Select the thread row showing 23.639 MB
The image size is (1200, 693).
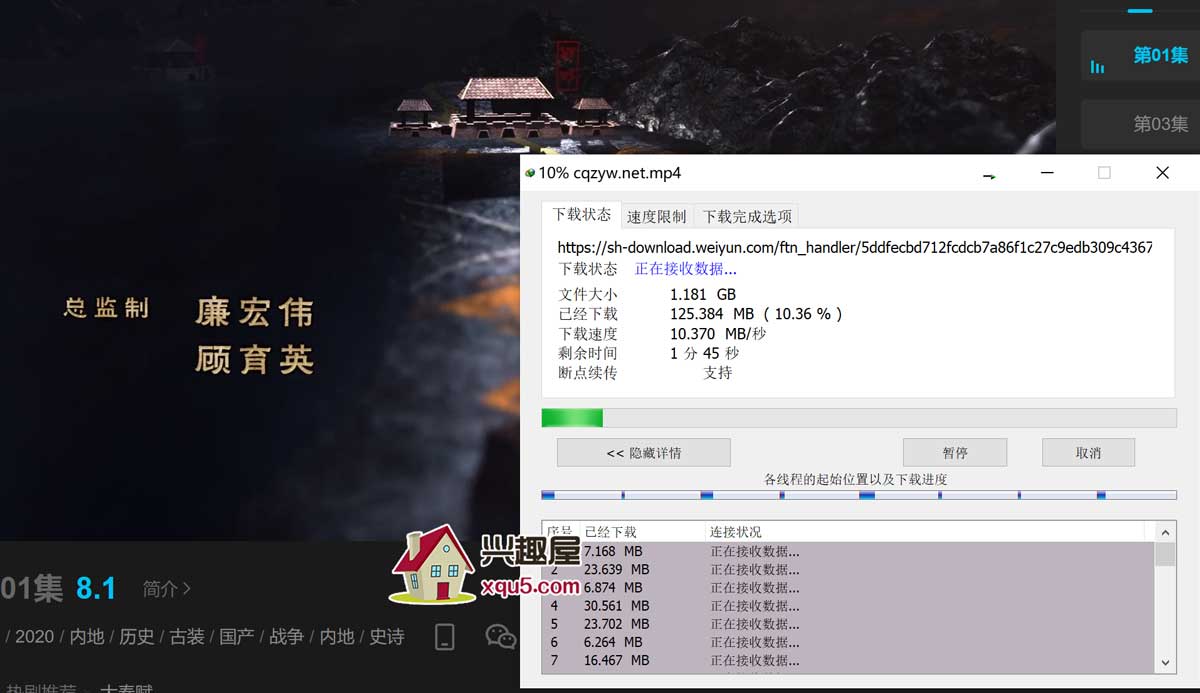(x=848, y=569)
